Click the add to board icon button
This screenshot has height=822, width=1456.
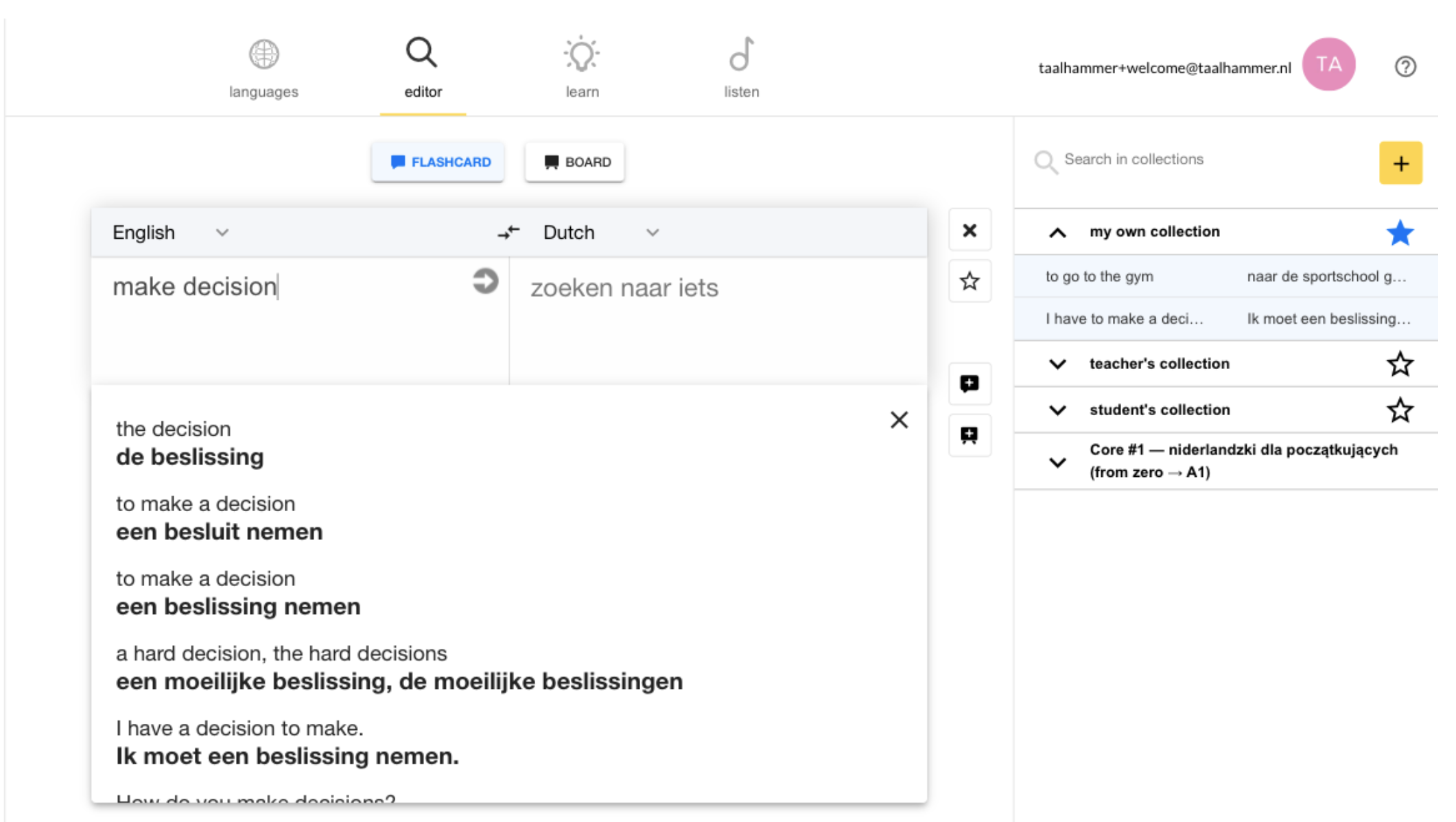point(969,435)
